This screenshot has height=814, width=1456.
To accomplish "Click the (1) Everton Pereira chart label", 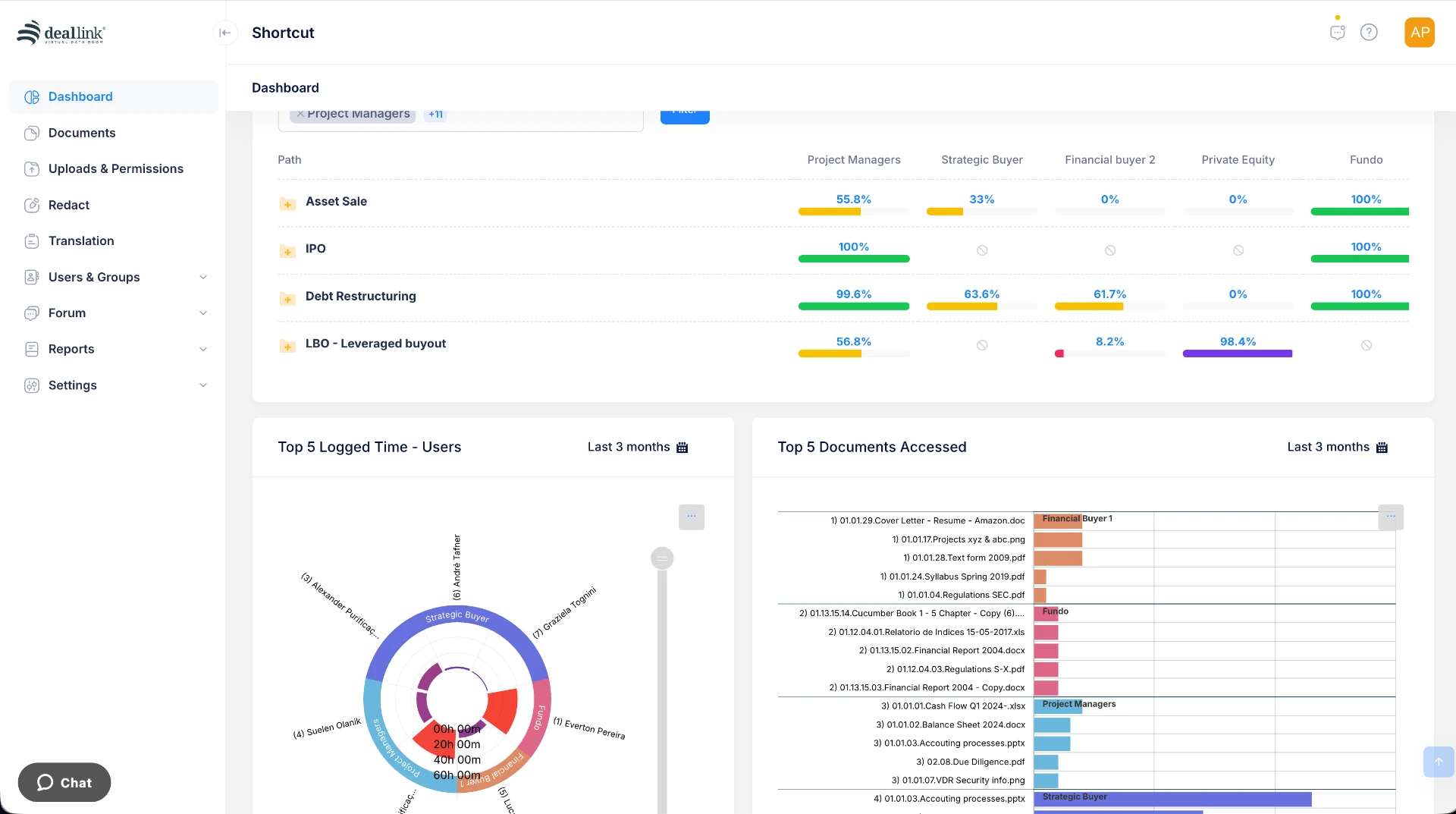I will [x=589, y=728].
